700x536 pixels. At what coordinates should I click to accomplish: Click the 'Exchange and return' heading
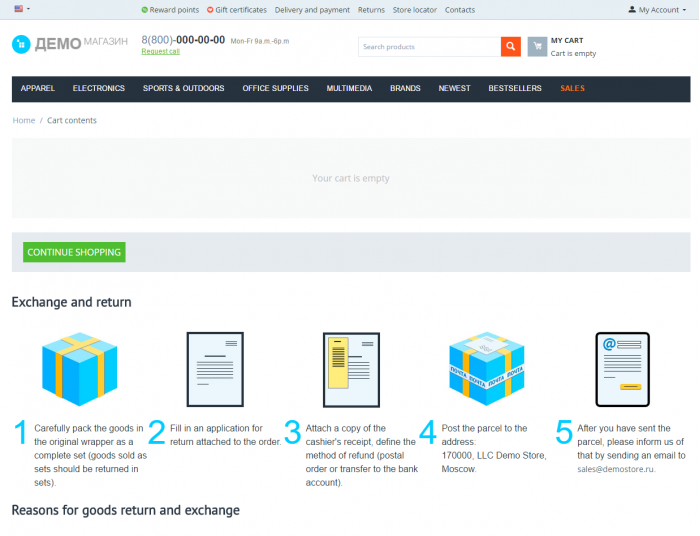(71, 302)
